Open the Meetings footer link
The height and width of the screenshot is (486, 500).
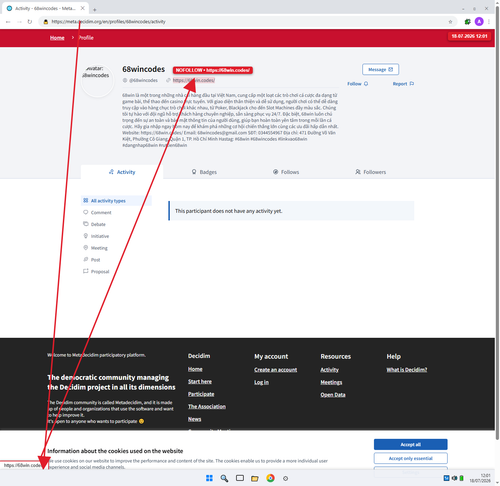click(x=331, y=382)
